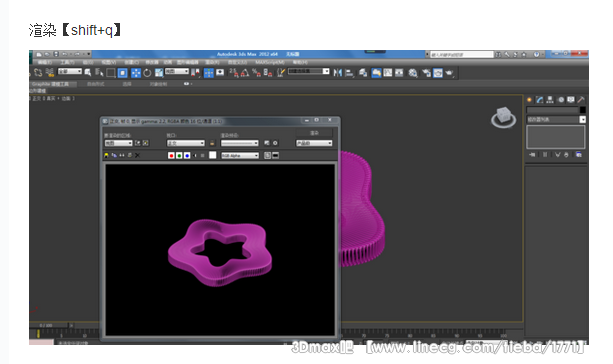Screen dimensions: 613x364
Task: Click the ViewCube in the viewport
Action: pyautogui.click(x=504, y=118)
